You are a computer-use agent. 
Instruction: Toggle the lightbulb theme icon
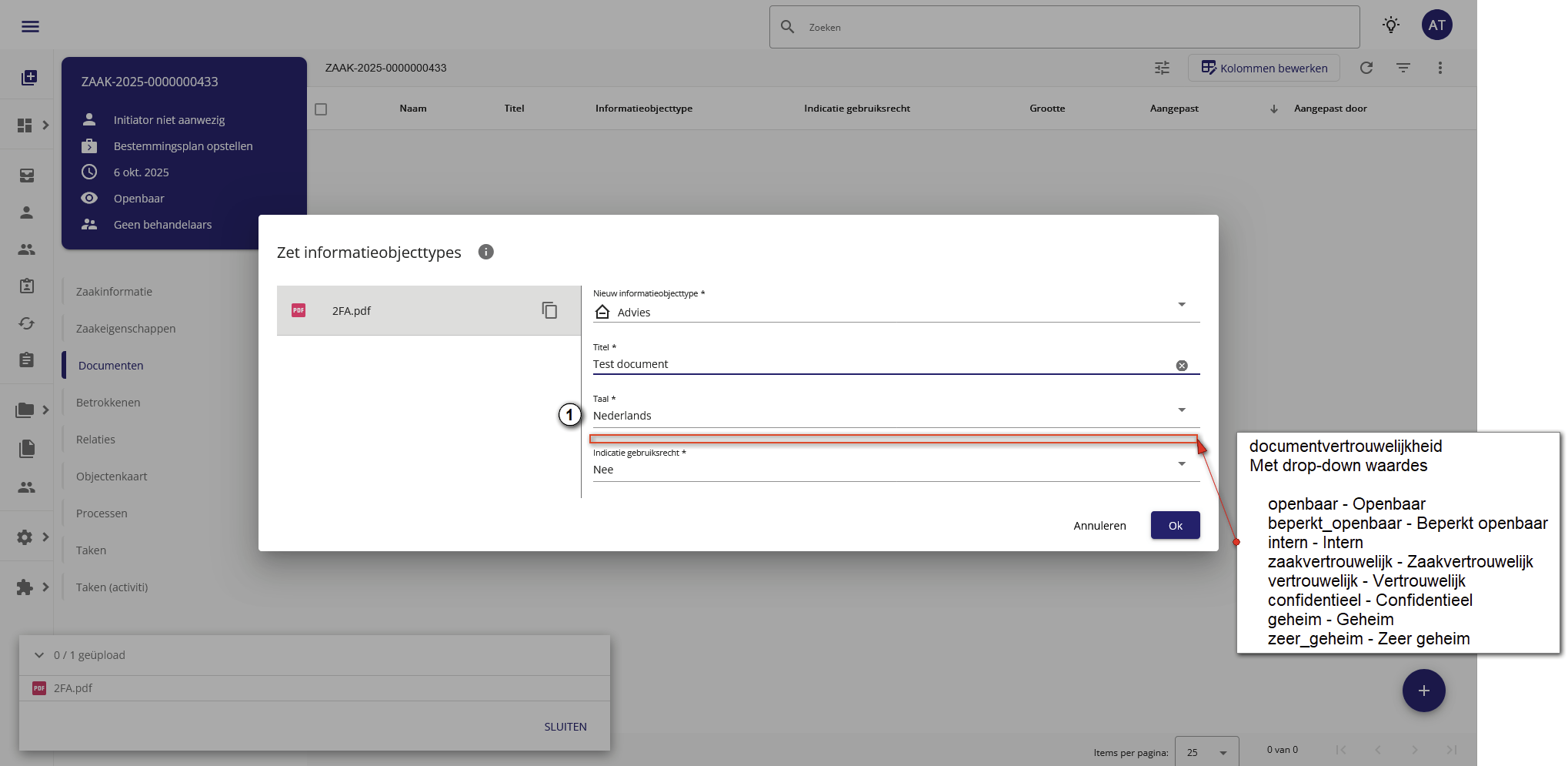[x=1390, y=25]
